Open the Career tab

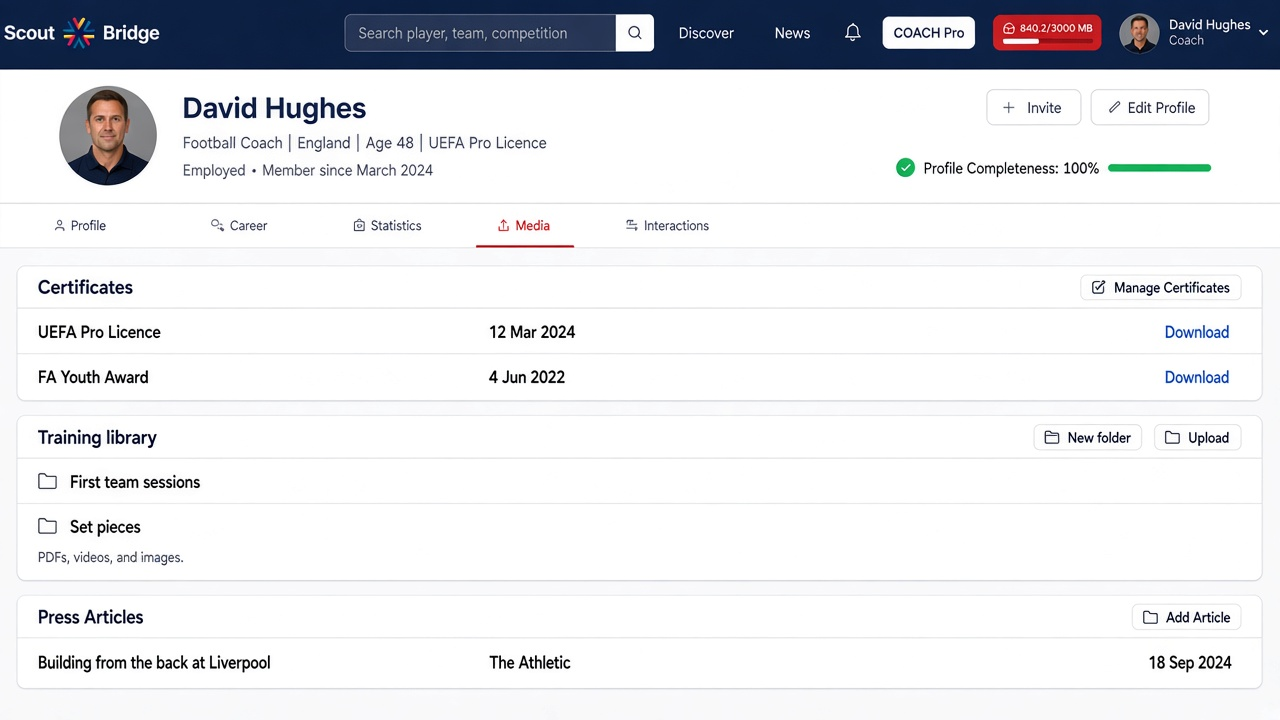coord(239,226)
